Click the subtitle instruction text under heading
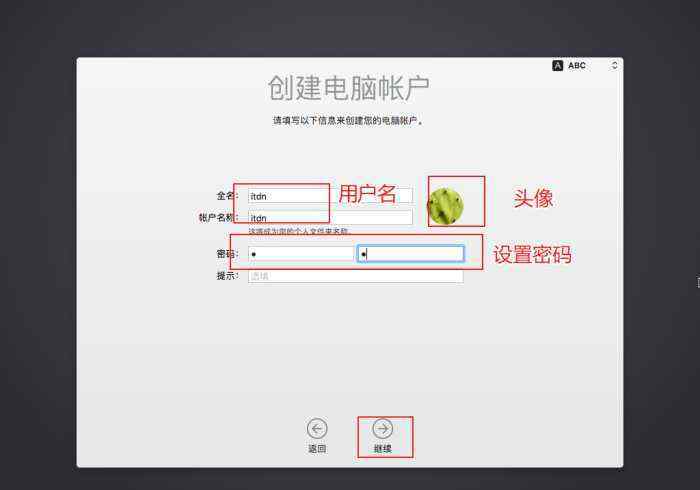Viewport: 700px width, 490px height. [x=348, y=120]
